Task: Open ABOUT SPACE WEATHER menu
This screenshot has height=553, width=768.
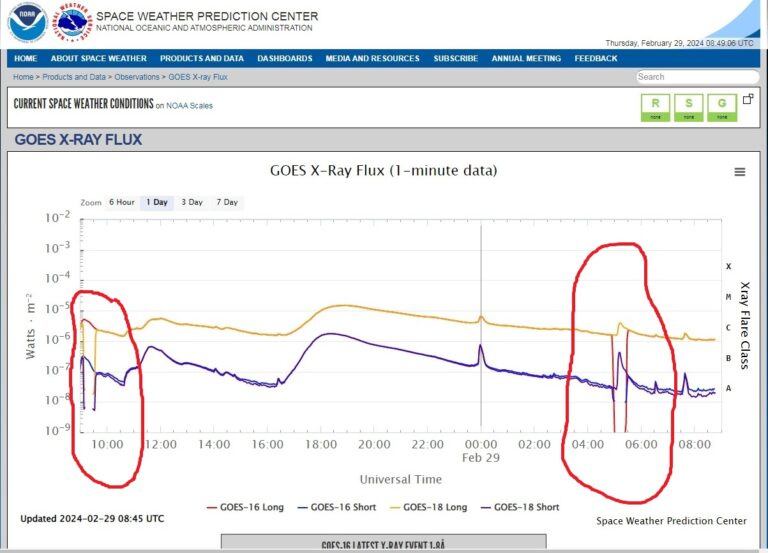Action: tap(98, 58)
